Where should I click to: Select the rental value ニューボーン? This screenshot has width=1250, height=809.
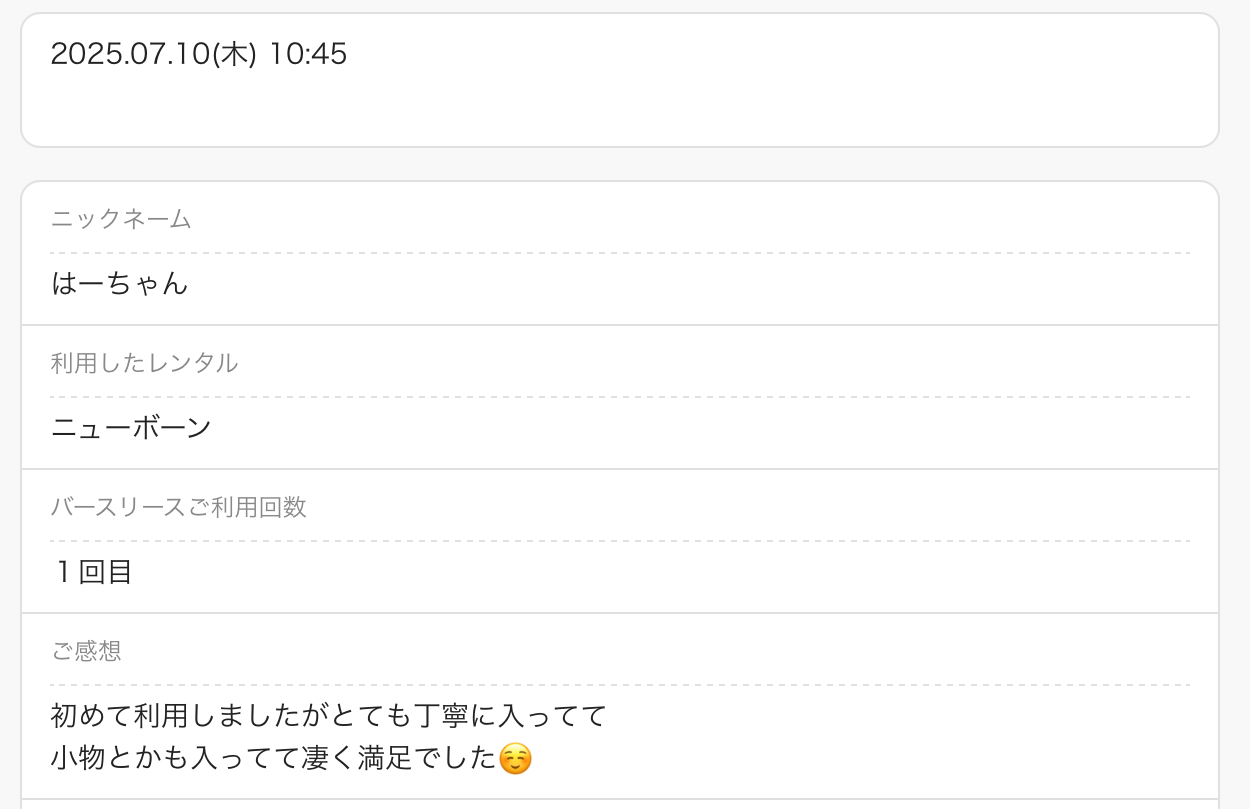(x=131, y=427)
